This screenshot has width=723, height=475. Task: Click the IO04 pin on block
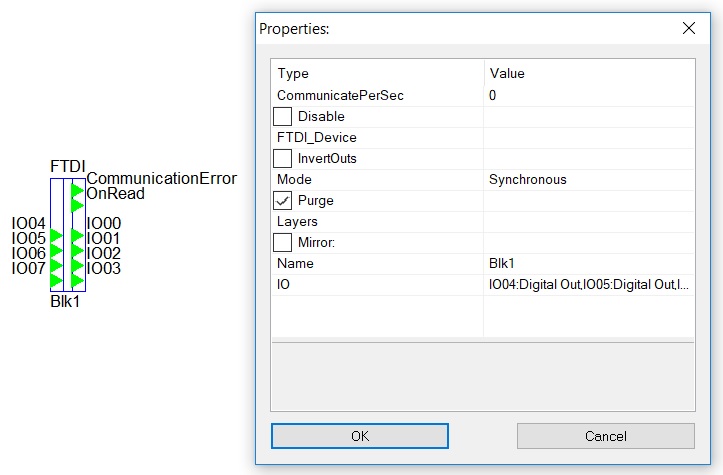click(56, 236)
